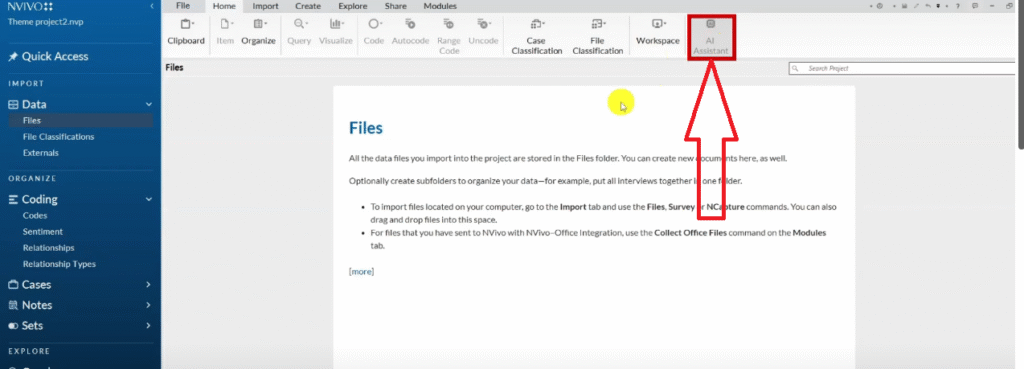Screen dimensions: 1024x369
Task: Click the Files heading in help panel
Action: (x=366, y=127)
